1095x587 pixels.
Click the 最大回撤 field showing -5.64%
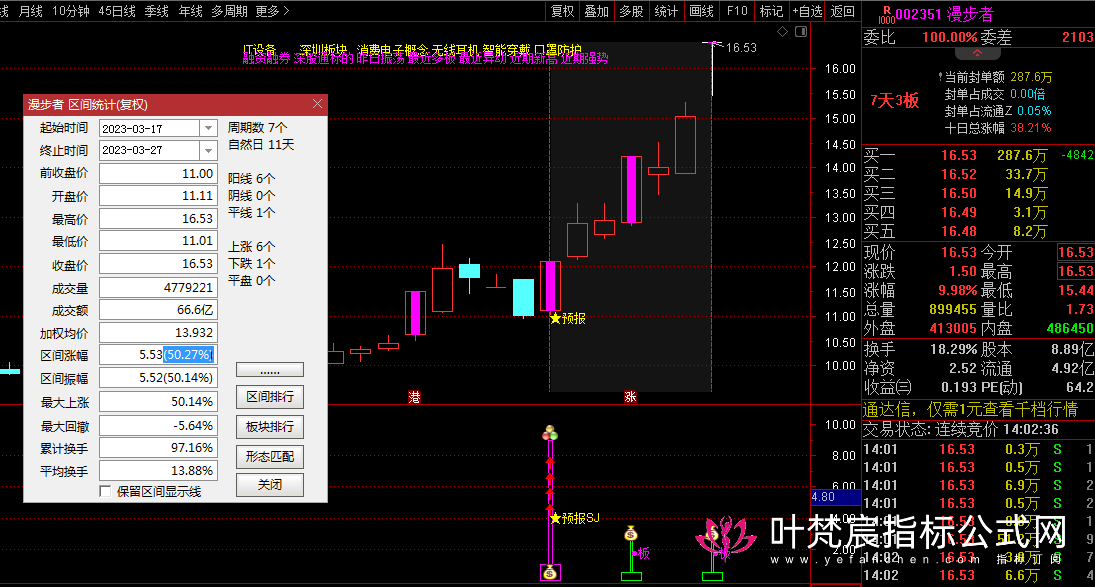[159, 425]
